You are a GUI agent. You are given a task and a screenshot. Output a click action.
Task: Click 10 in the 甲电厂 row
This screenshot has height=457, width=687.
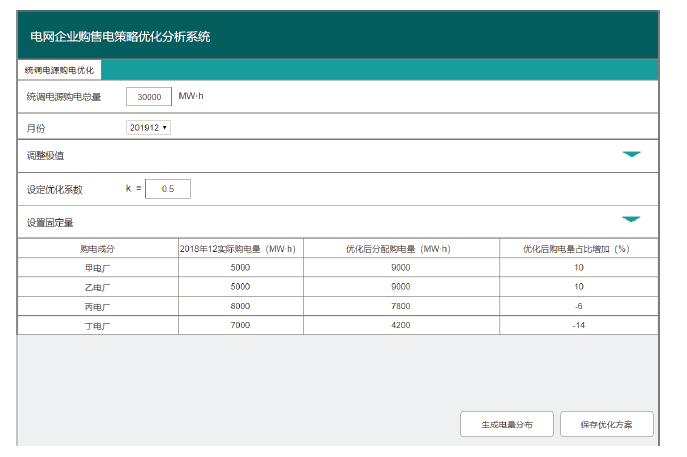[x=579, y=267]
